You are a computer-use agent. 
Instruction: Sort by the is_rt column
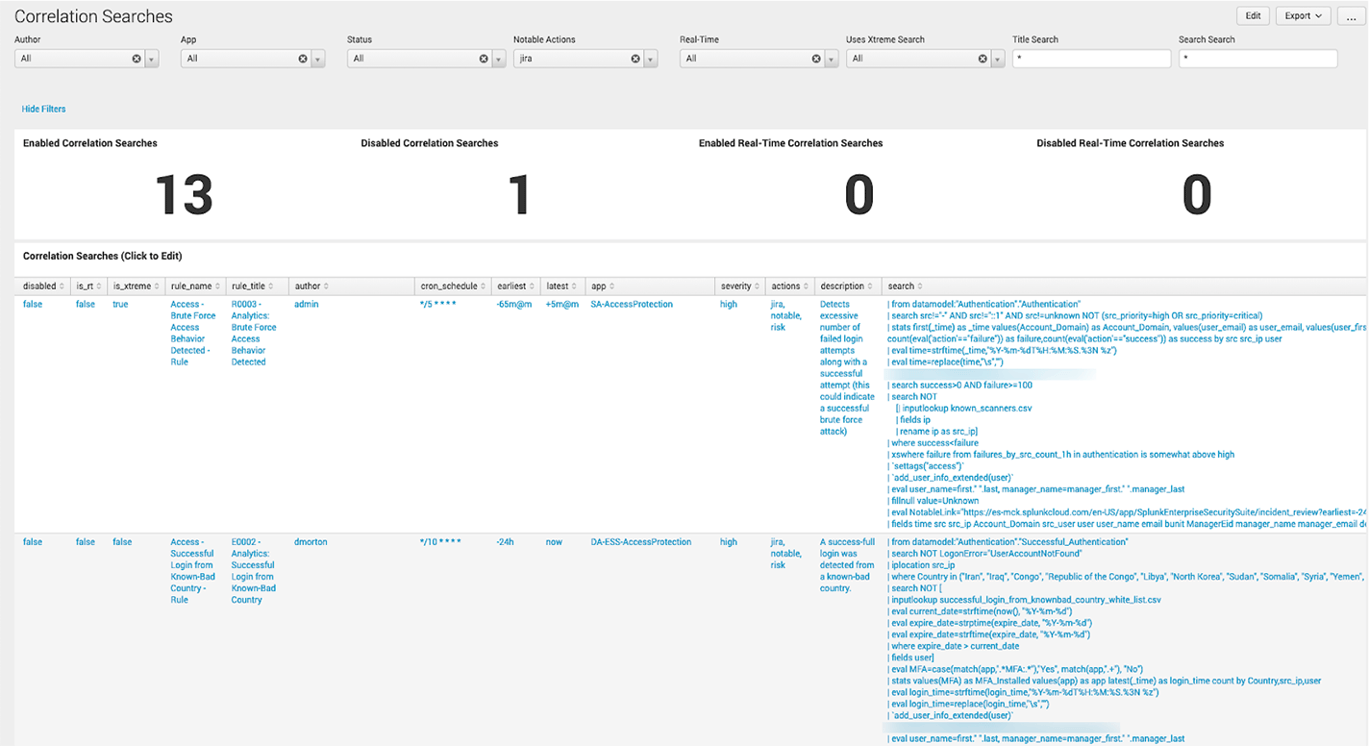tap(88, 286)
